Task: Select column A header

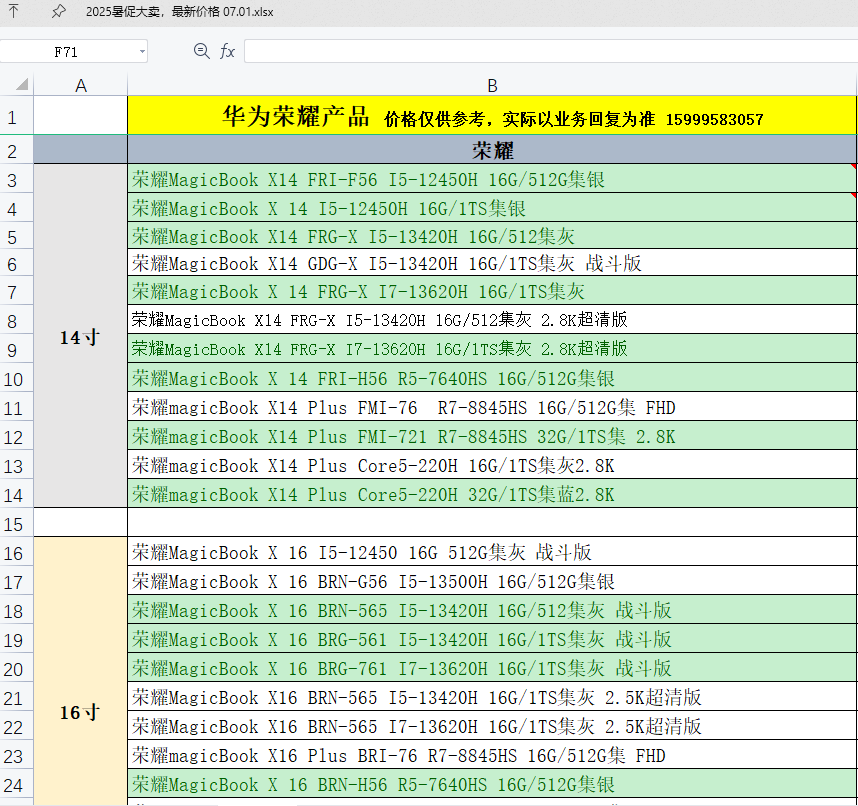Action: coord(80,86)
